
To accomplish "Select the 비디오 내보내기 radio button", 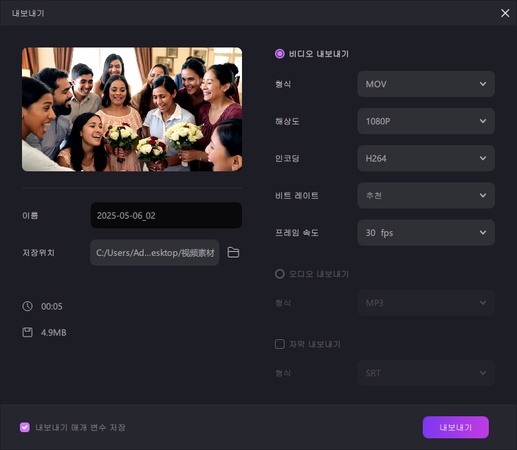I will click(280, 54).
